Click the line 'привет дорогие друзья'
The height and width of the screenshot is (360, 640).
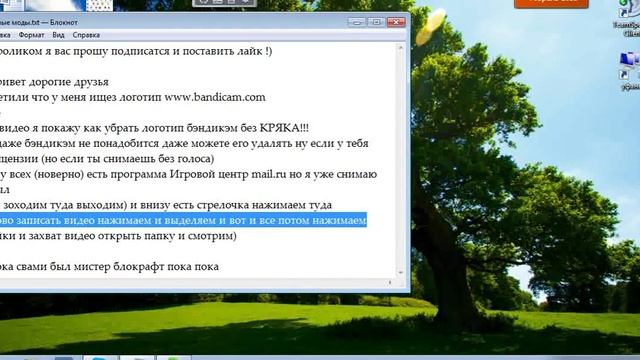[54, 82]
